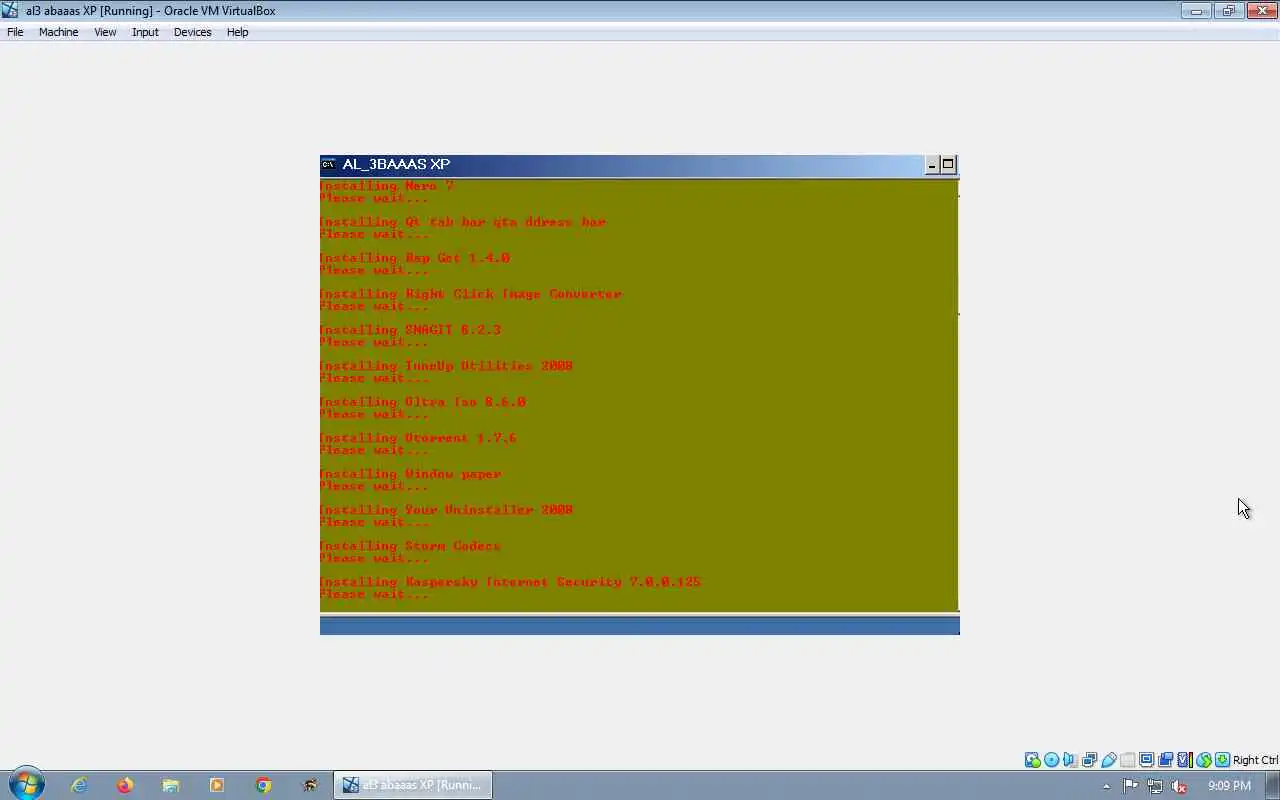This screenshot has width=1280, height=800.
Task: Click the 'Installing SNAGIT 8.2.3' line
Action: tap(411, 330)
